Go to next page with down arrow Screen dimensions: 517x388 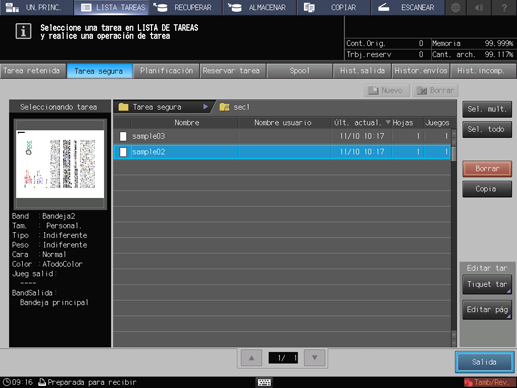tap(314, 358)
